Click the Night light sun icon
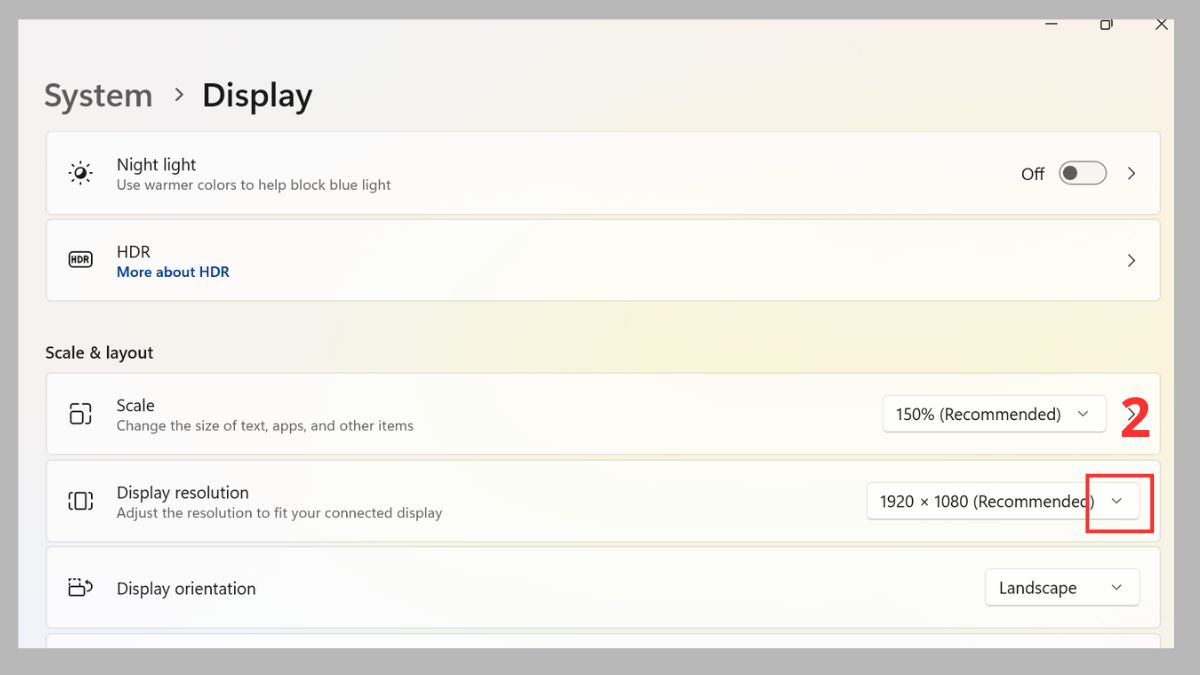The height and width of the screenshot is (675, 1200). 80,174
